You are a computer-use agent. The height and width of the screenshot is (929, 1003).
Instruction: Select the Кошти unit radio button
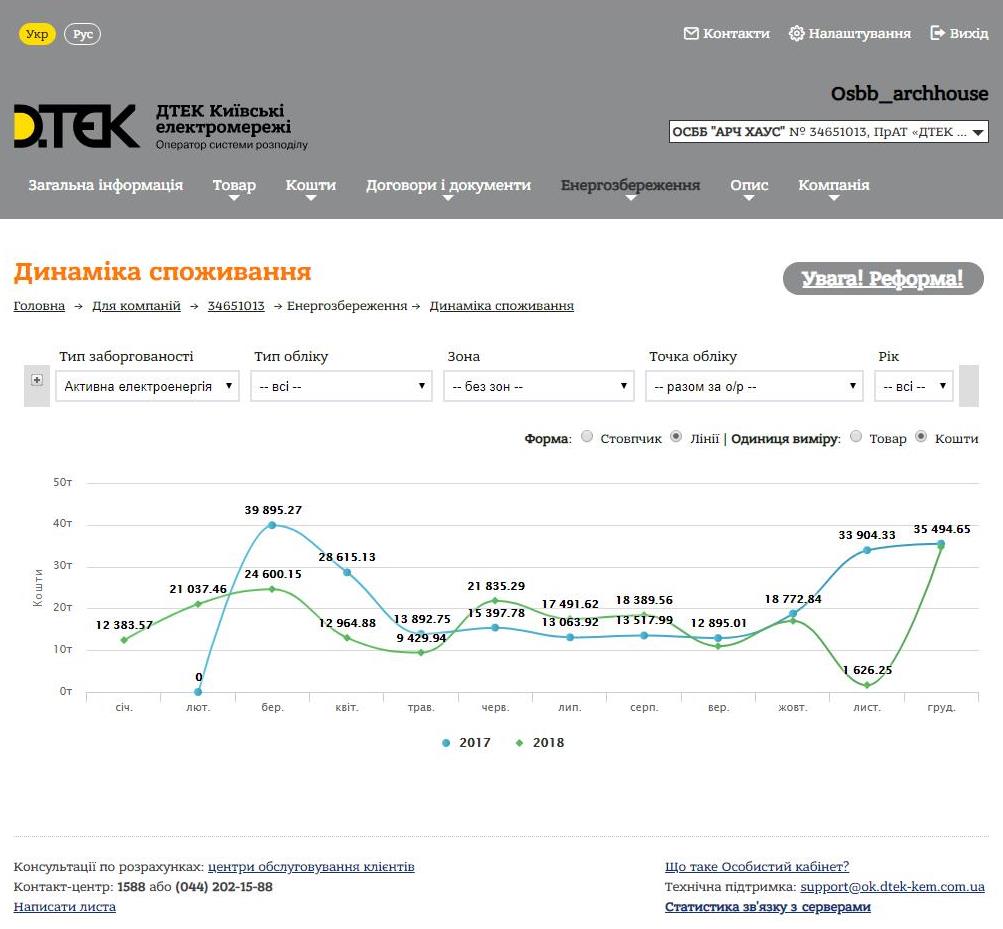(x=921, y=437)
